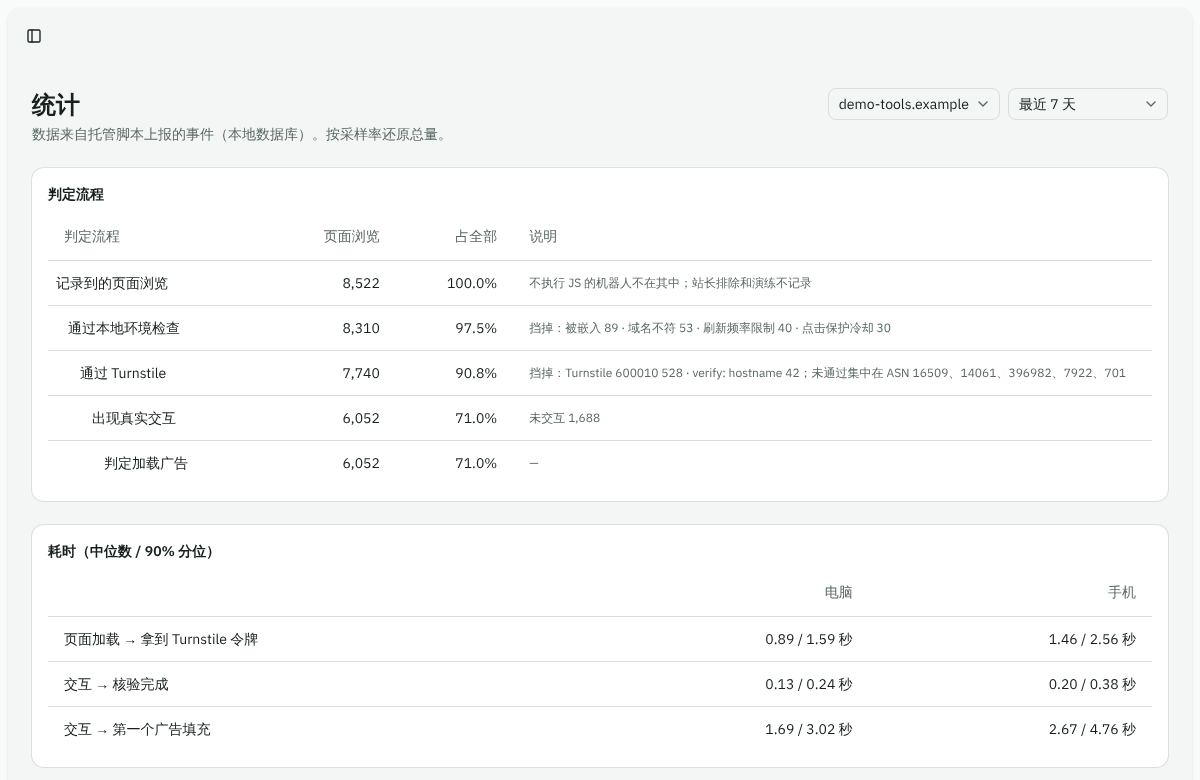Click the desktop value 1.69 / 3.02 秒
Screen dimensions: 1200x780
click(x=809, y=729)
